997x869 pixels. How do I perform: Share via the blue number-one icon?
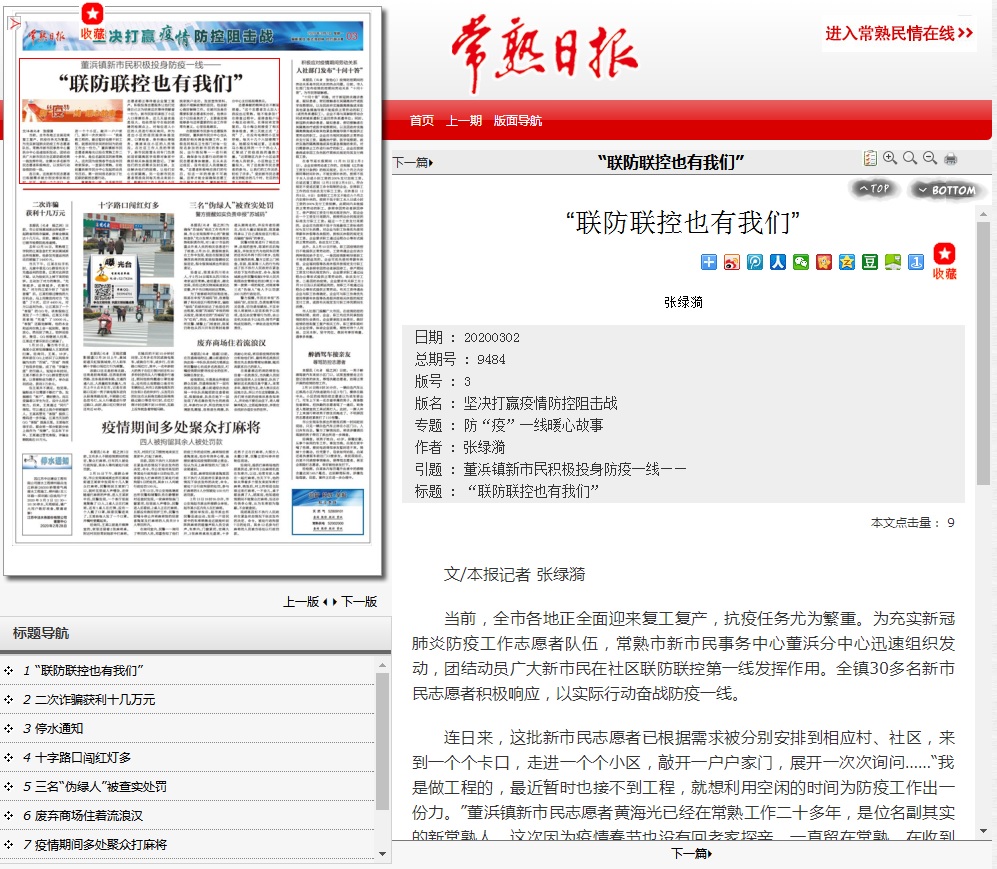coord(916,262)
